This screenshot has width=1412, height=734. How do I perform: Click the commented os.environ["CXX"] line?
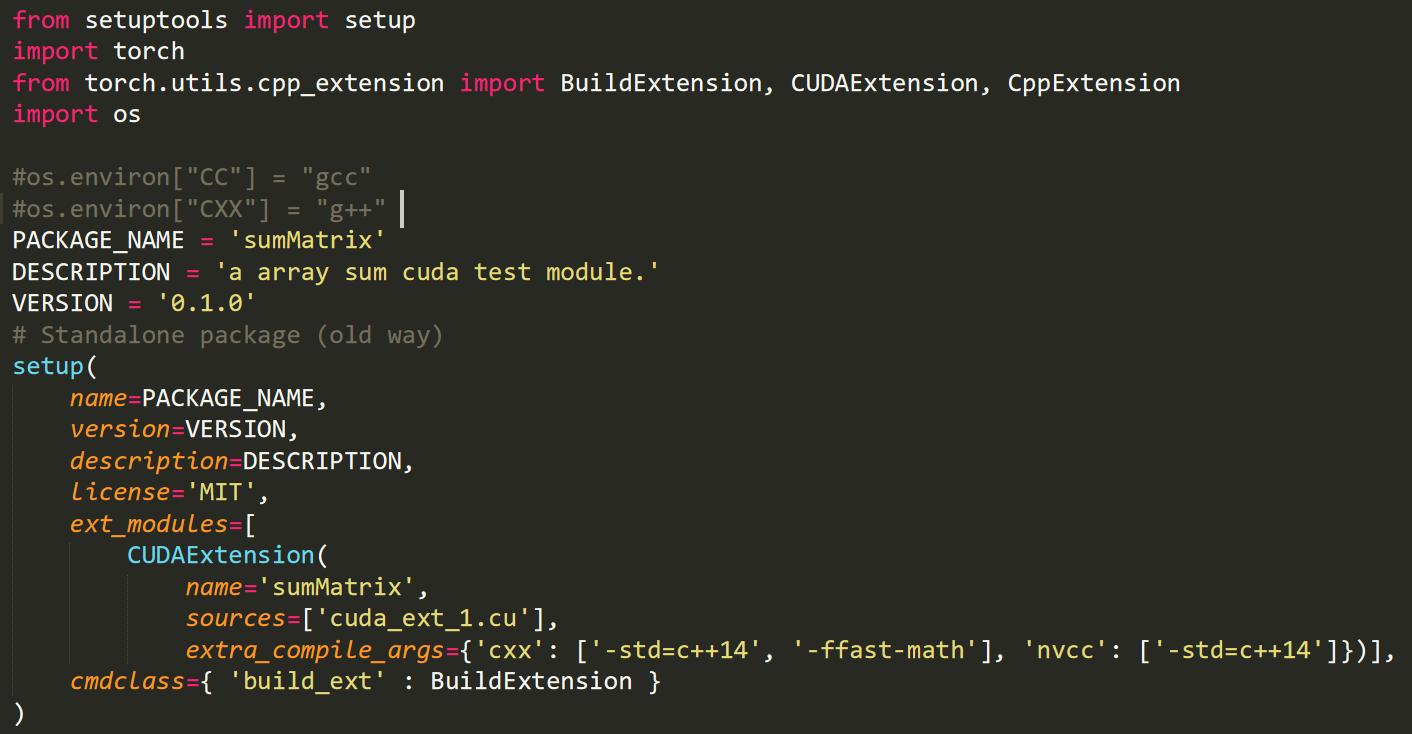199,209
